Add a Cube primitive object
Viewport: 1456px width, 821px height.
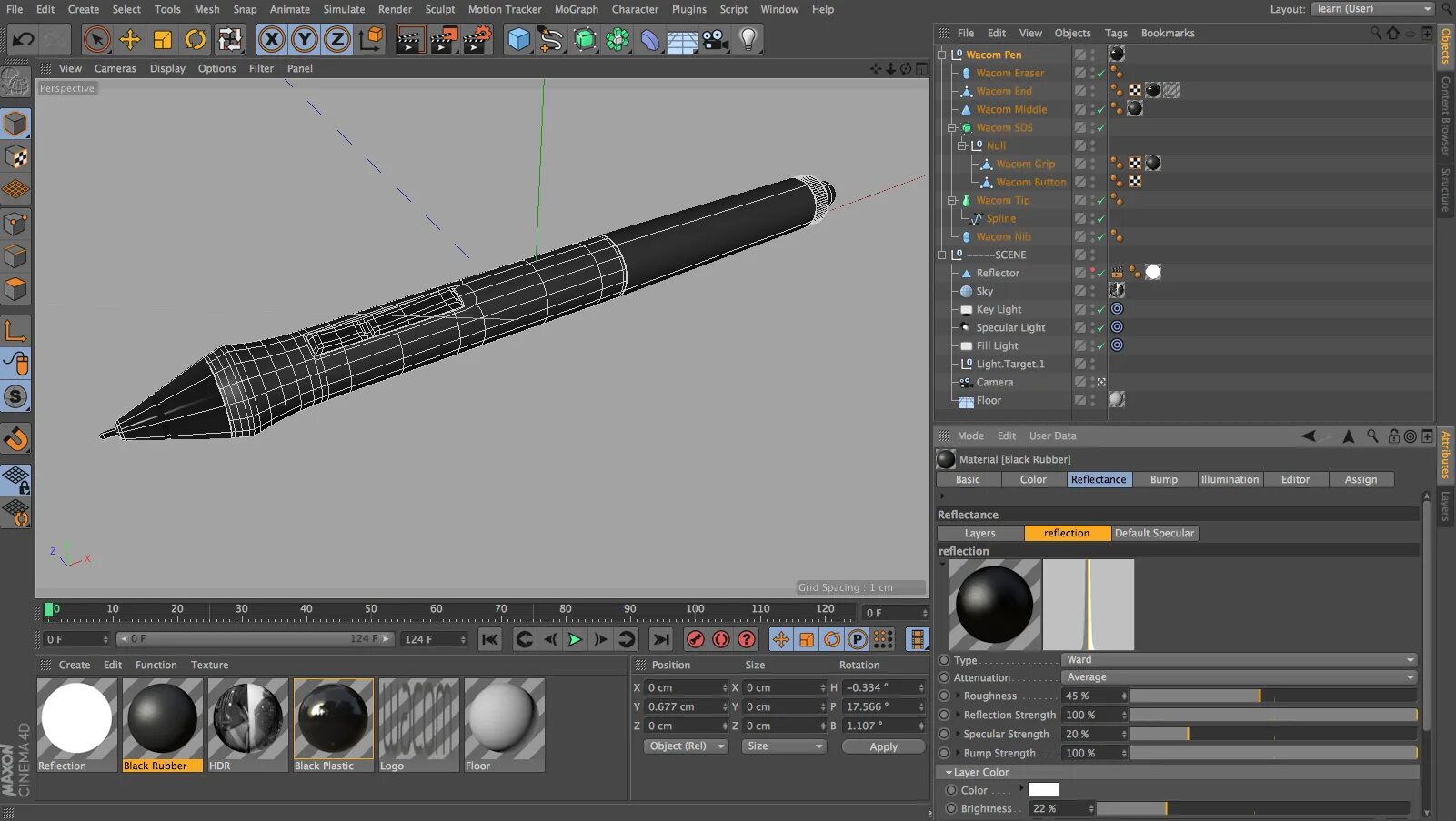(518, 39)
